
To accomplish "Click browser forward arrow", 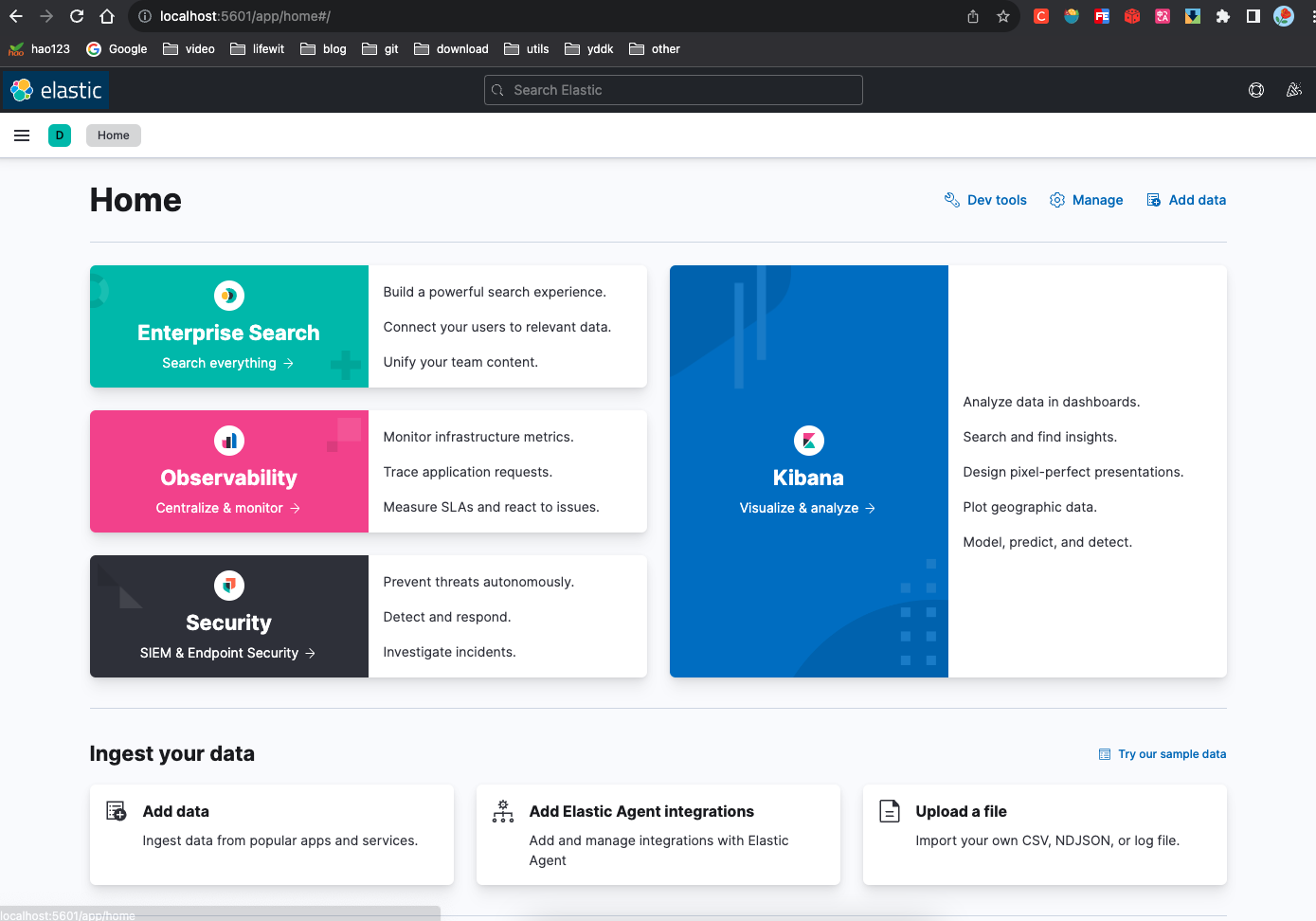I will click(46, 16).
